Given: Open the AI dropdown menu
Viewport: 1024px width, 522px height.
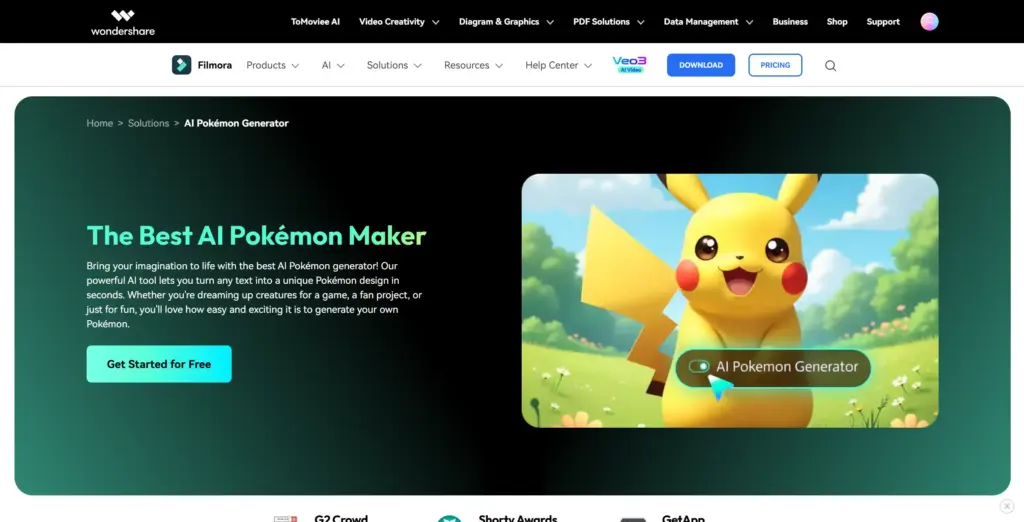Looking at the screenshot, I should (333, 65).
